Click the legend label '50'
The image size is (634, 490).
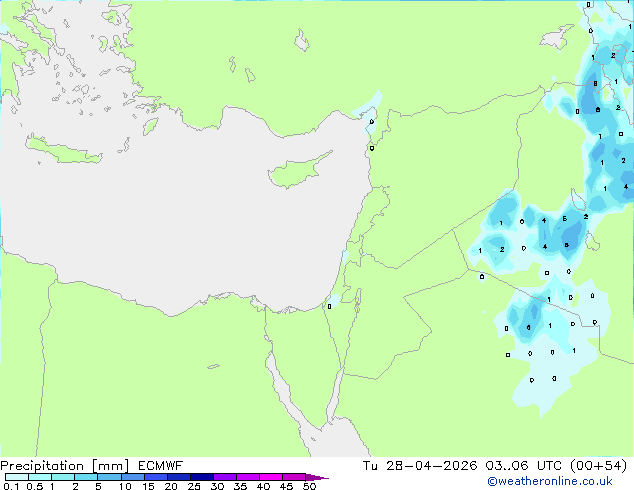click(x=309, y=486)
